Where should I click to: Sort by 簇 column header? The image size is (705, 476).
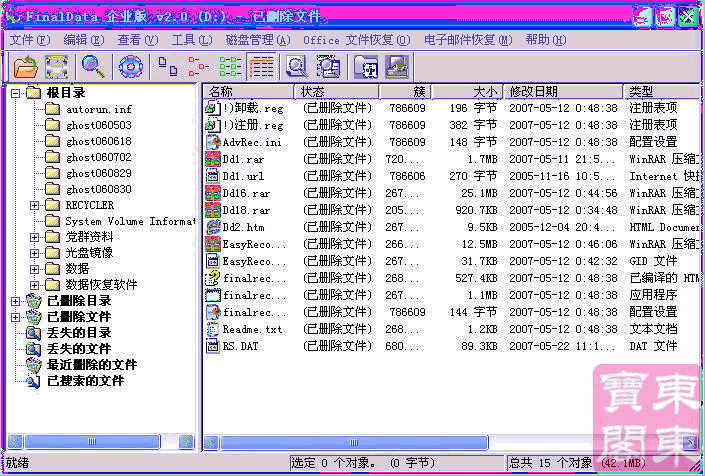406,92
